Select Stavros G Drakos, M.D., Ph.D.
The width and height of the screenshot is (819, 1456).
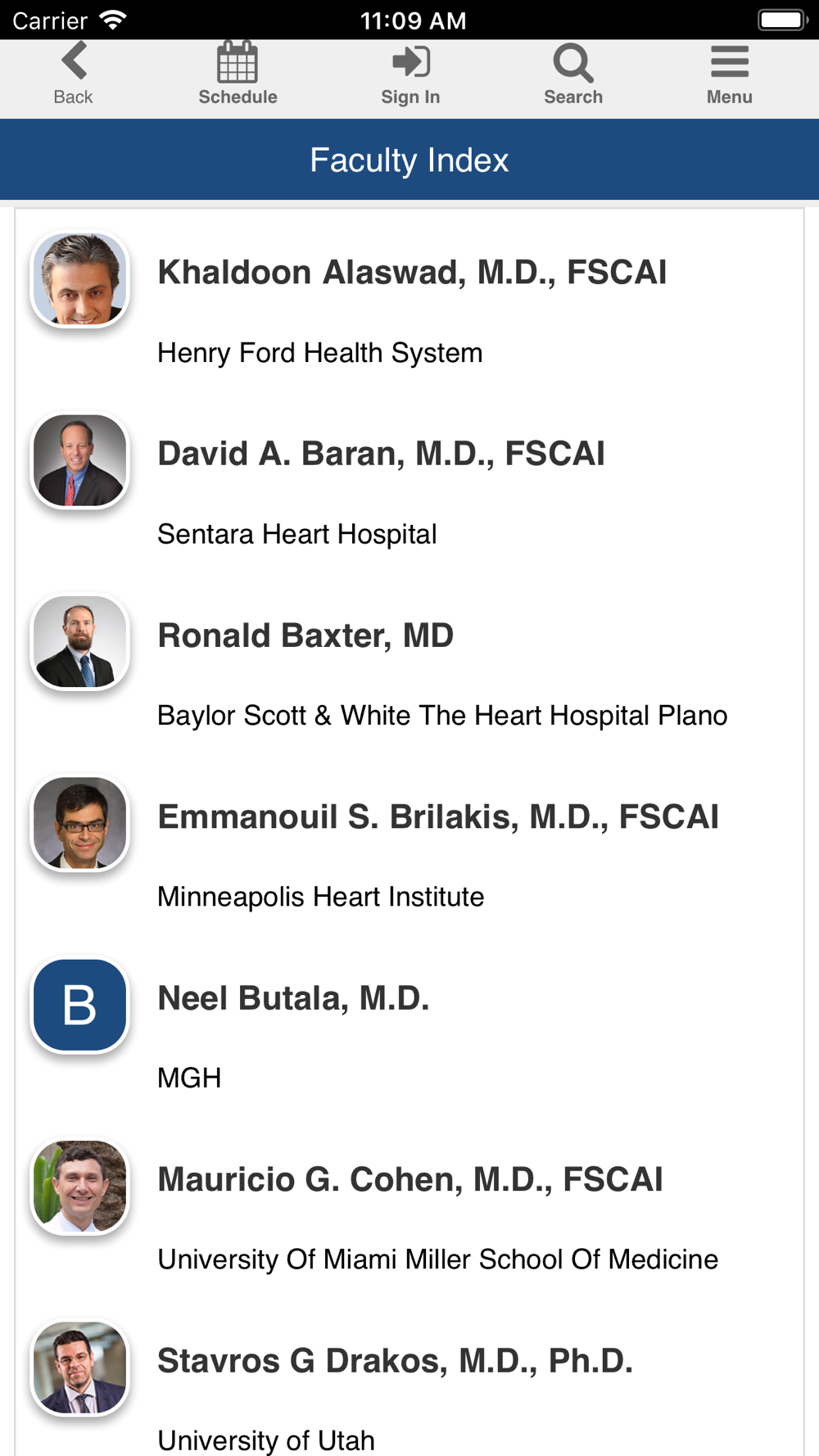pos(395,1361)
